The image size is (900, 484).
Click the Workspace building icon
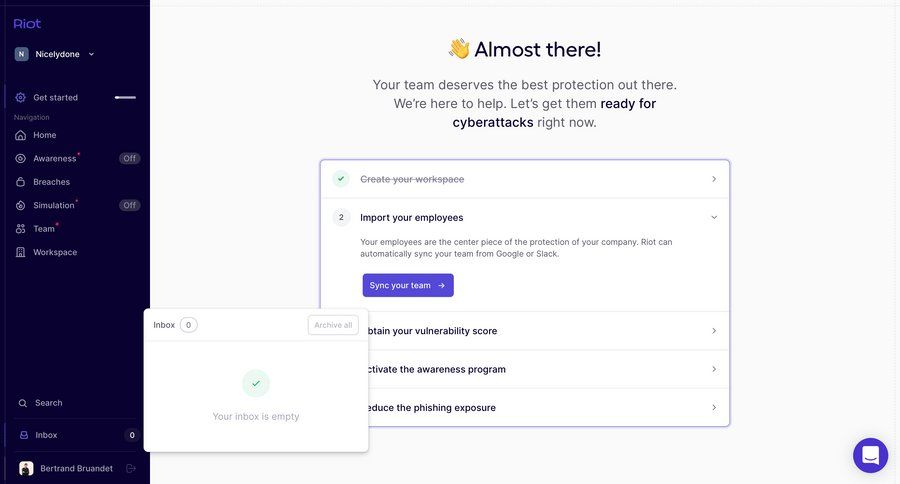coord(21,252)
